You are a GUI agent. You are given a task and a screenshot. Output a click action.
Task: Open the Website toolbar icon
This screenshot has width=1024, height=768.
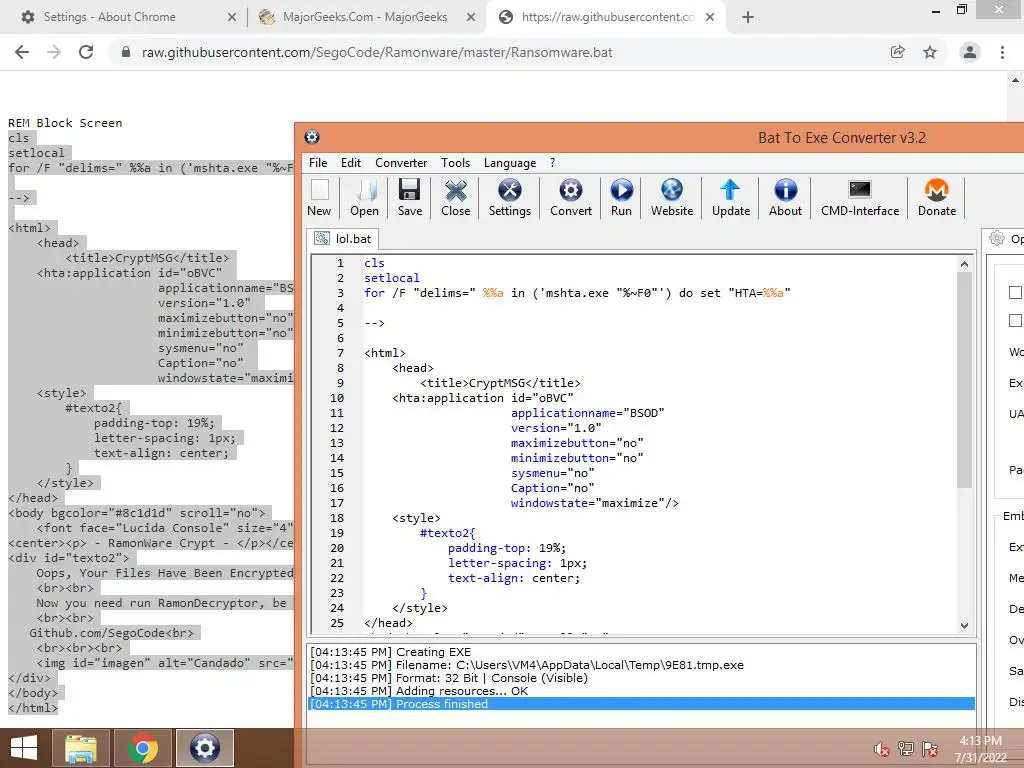pos(671,197)
